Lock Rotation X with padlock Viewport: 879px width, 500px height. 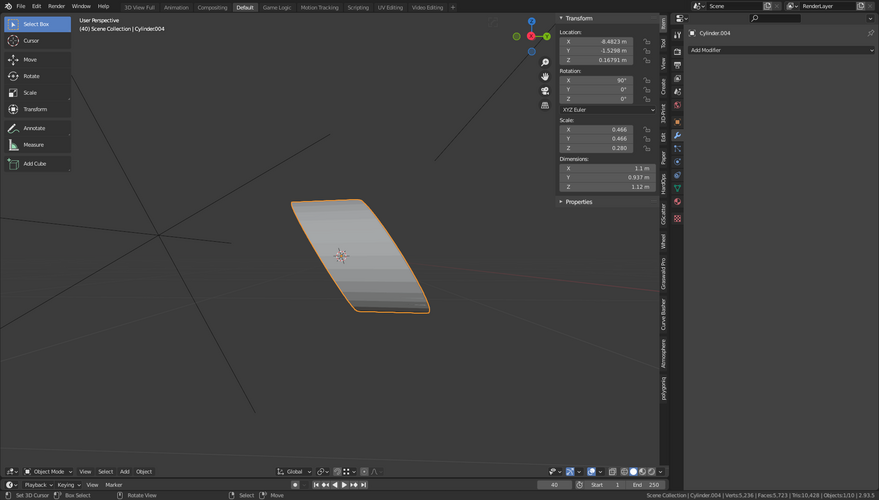pyautogui.click(x=646, y=80)
